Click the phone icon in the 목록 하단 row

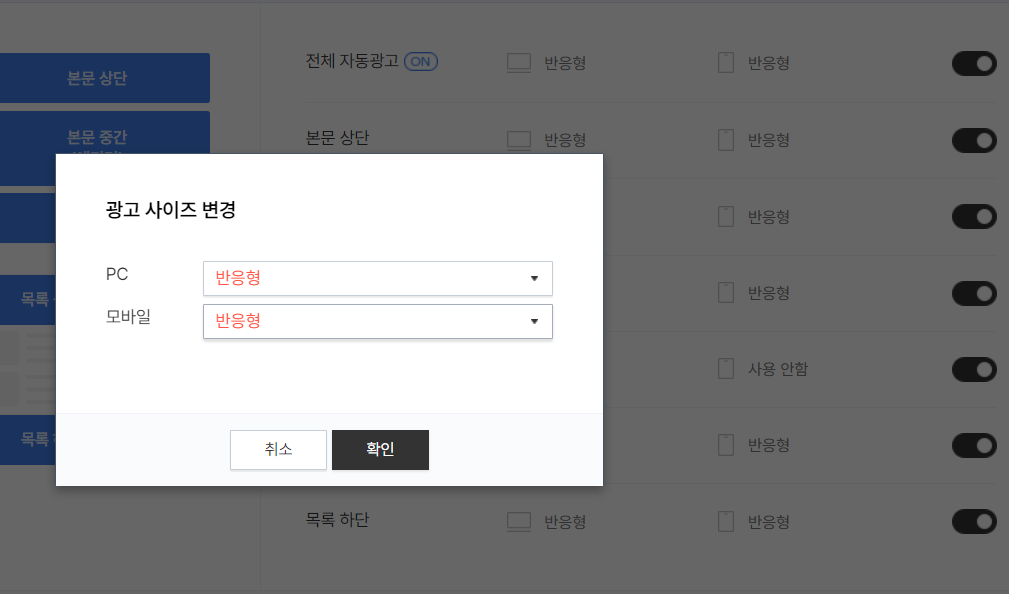[x=725, y=521]
